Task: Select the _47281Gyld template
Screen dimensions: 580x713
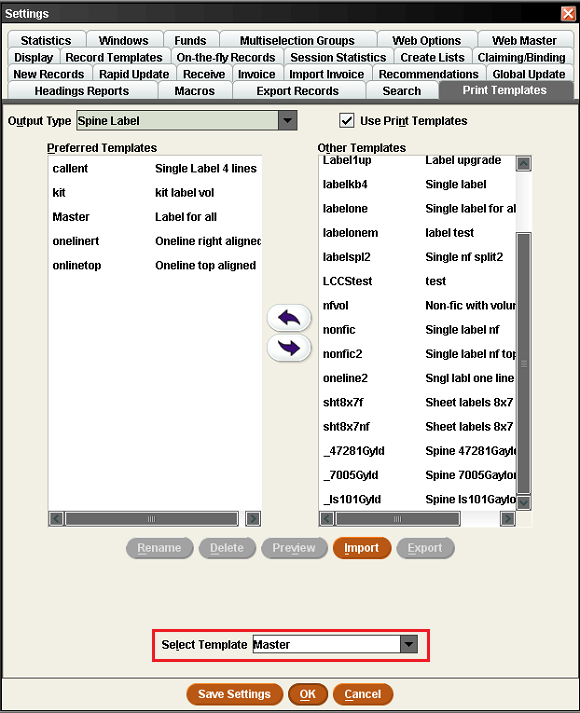Action: click(418, 451)
